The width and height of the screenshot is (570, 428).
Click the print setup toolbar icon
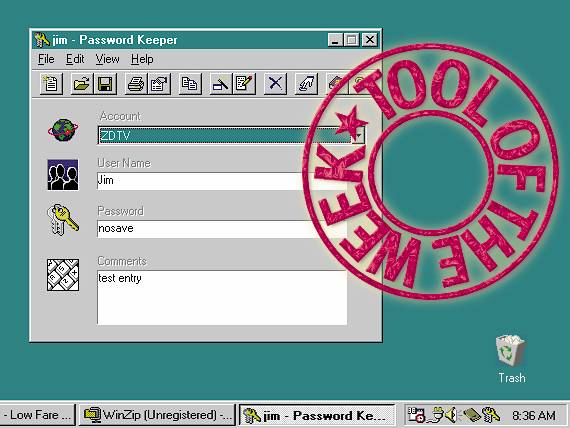[x=159, y=84]
